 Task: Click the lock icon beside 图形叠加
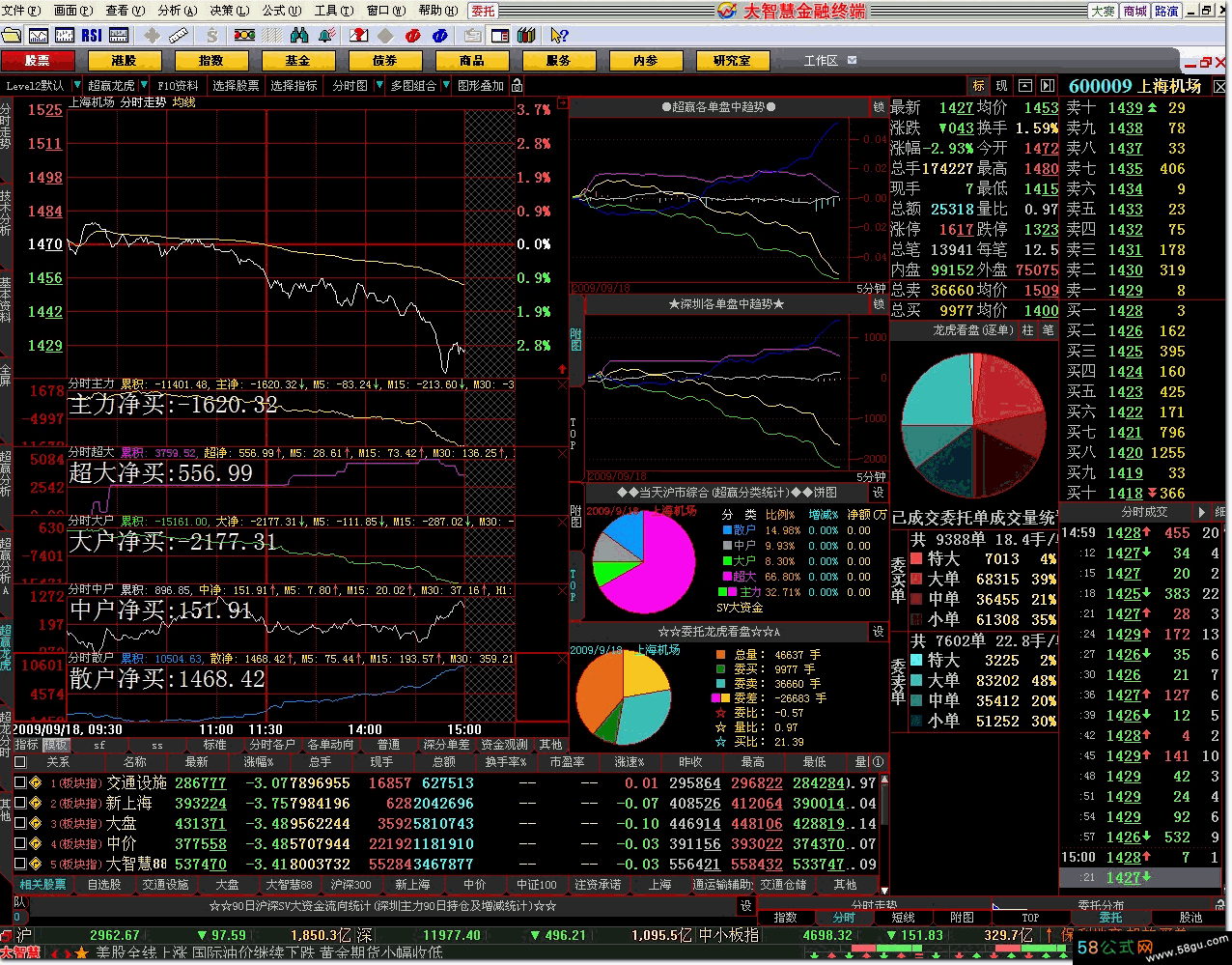coord(518,86)
